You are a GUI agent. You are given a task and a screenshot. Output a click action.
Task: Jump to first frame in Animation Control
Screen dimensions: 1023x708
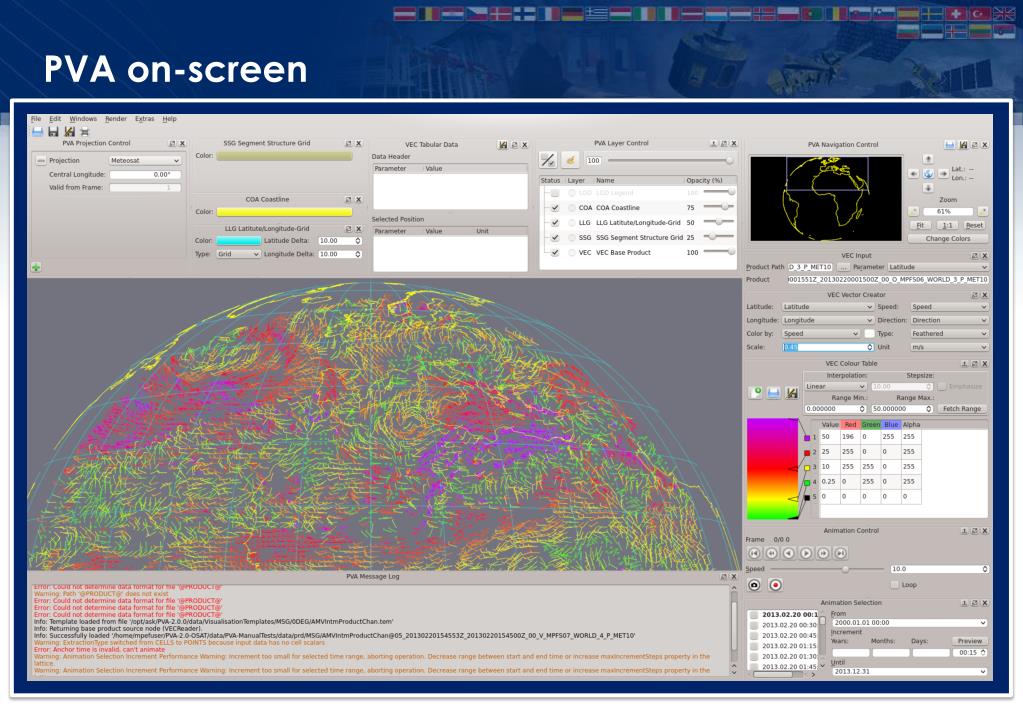[754, 553]
